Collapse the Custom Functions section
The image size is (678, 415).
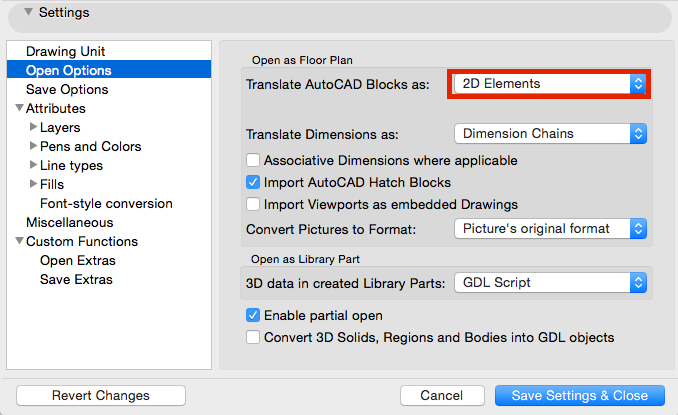(19, 241)
